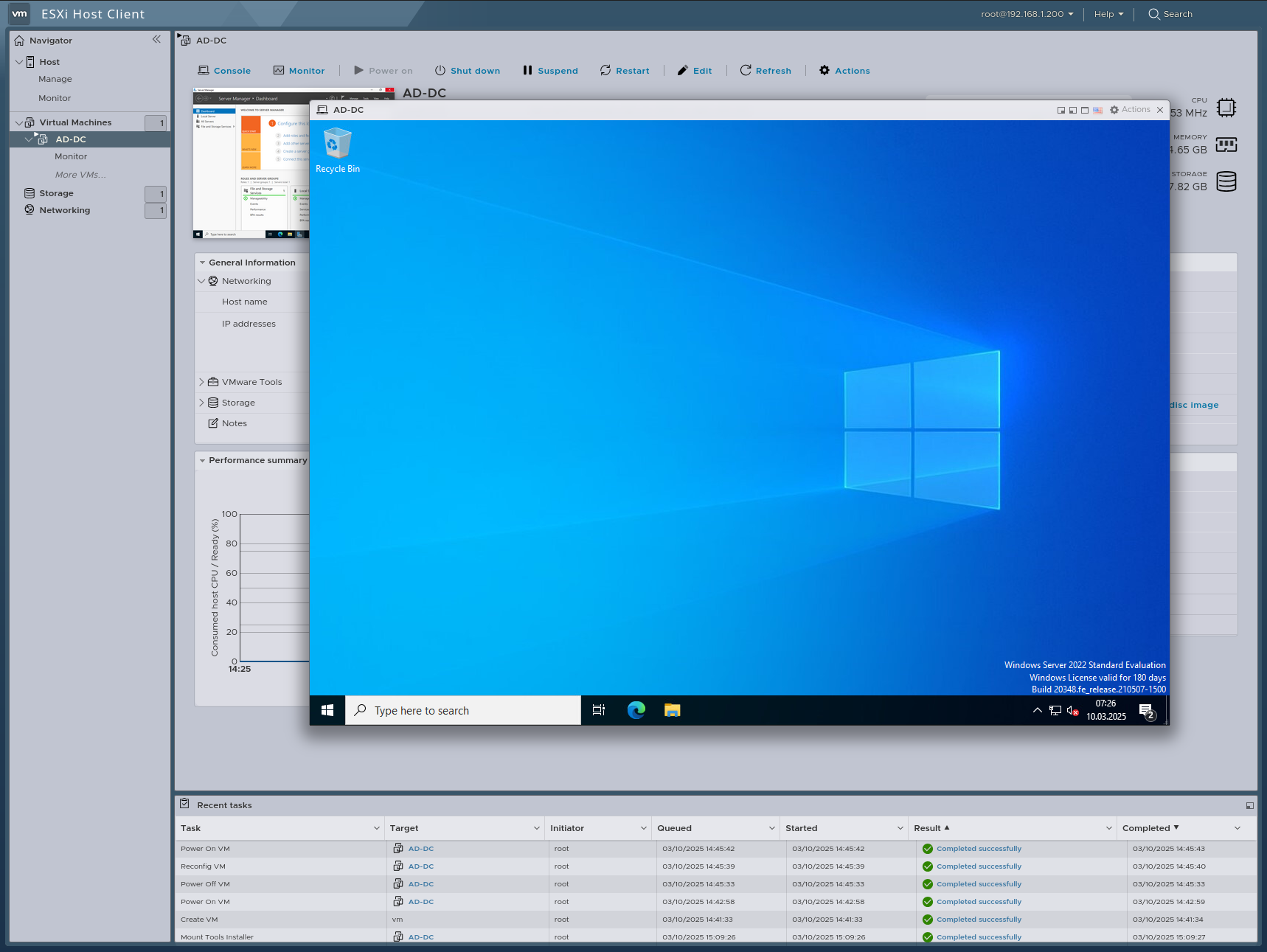Click the Shut down button
The width and height of the screenshot is (1267, 952).
pyautogui.click(x=468, y=70)
